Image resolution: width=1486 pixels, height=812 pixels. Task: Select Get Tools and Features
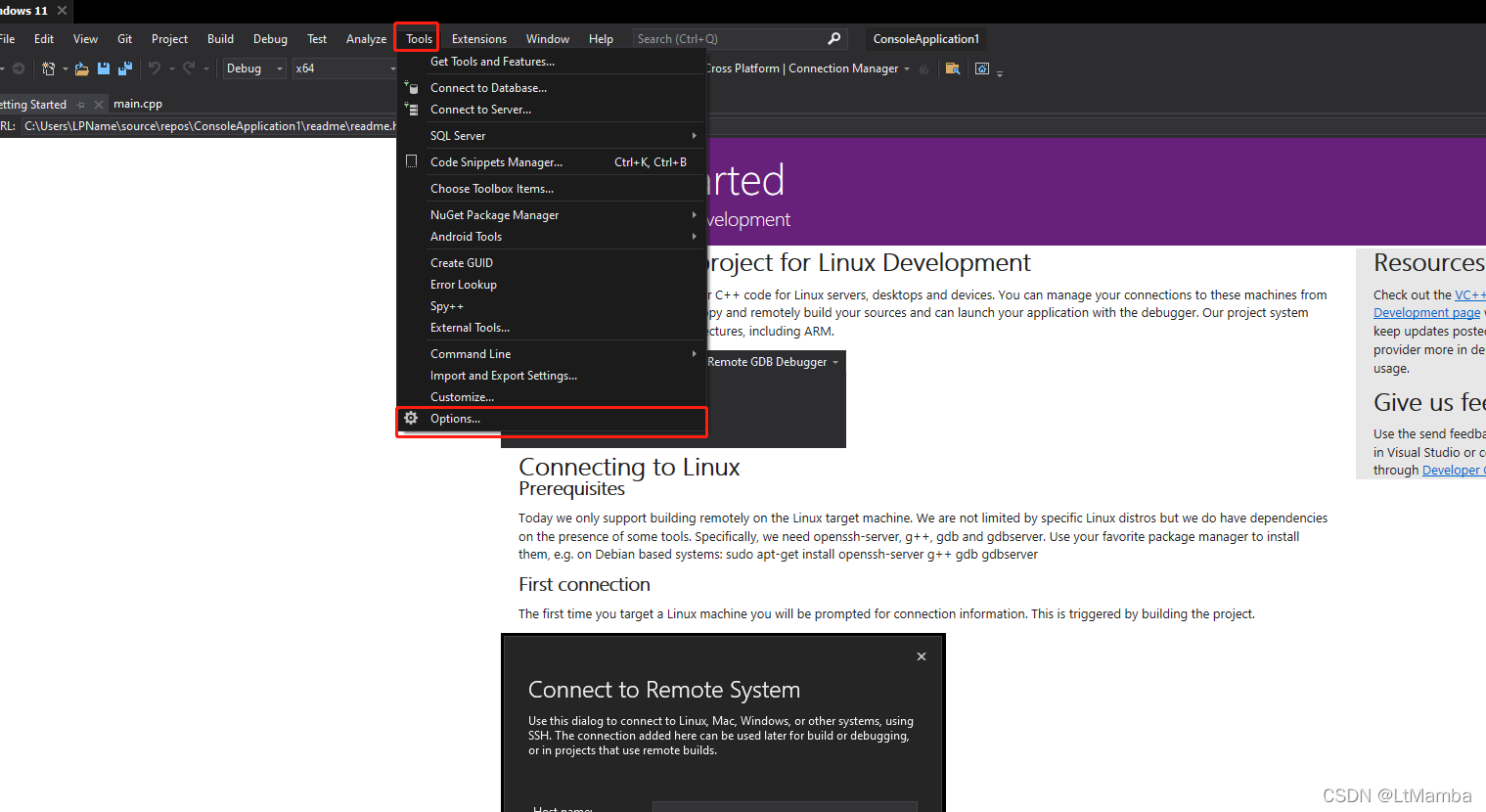click(551, 62)
